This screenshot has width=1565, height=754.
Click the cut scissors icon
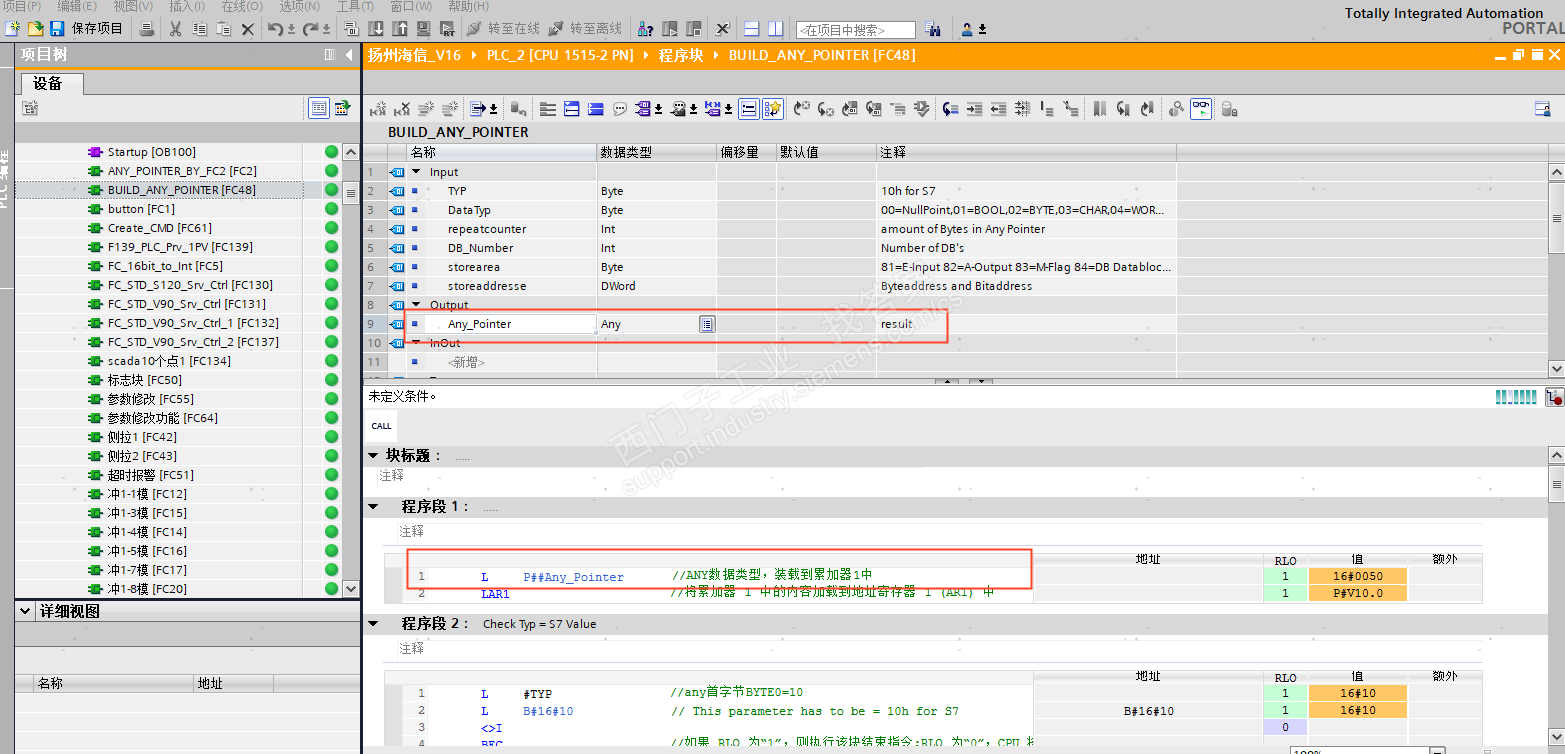[x=175, y=29]
